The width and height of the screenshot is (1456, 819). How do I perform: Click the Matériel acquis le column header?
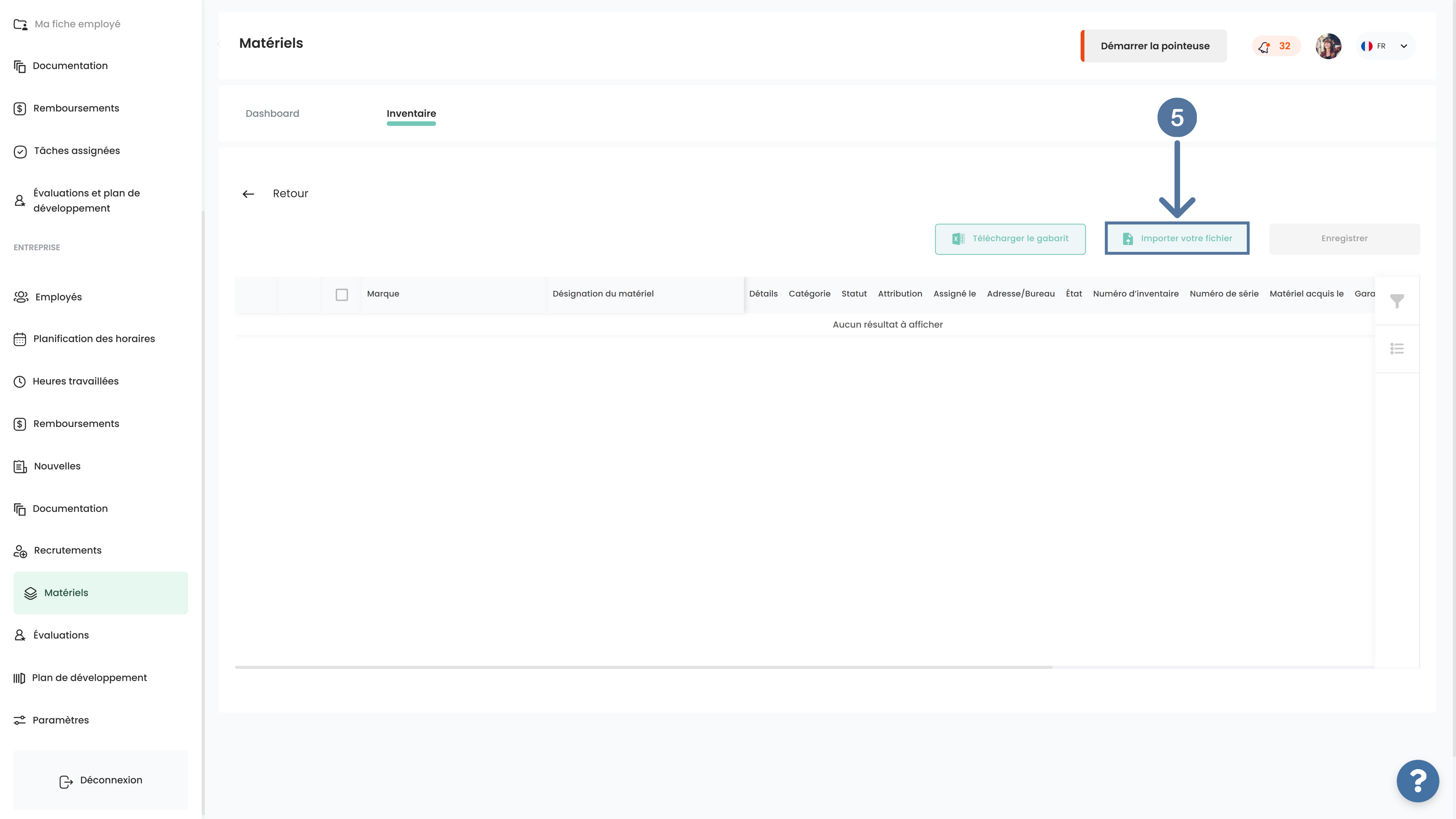tap(1306, 294)
